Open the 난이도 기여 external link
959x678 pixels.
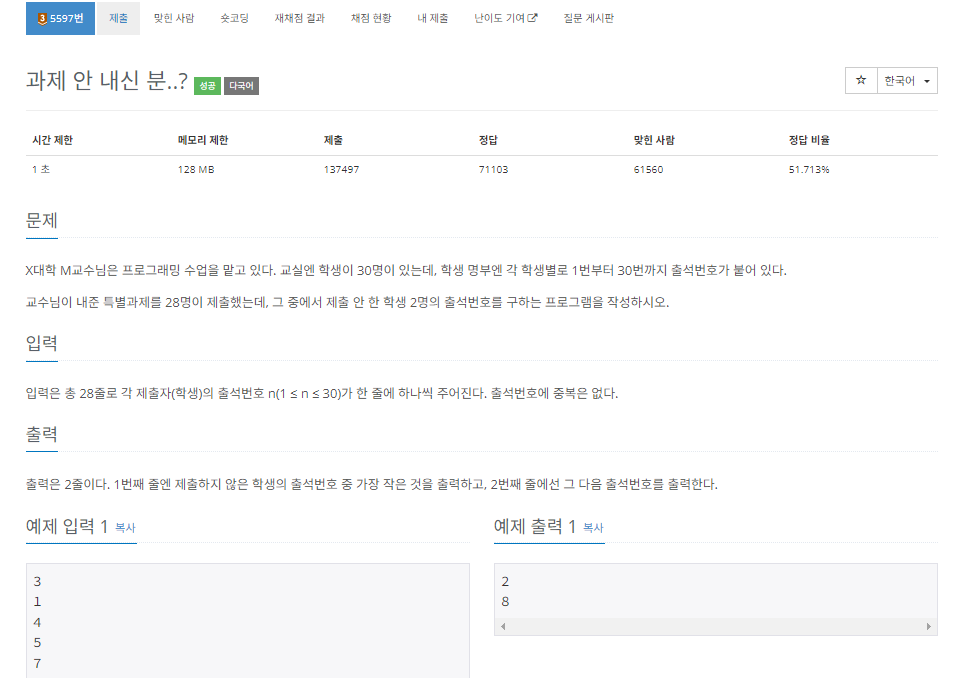pyautogui.click(x=505, y=18)
